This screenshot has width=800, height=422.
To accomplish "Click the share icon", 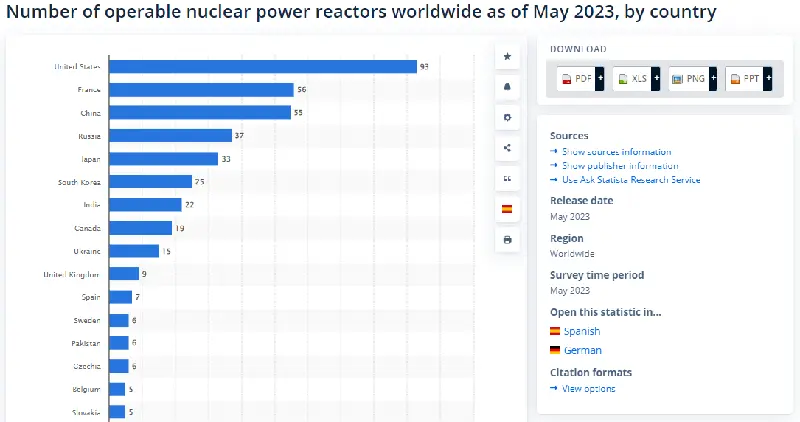I will pyautogui.click(x=507, y=148).
